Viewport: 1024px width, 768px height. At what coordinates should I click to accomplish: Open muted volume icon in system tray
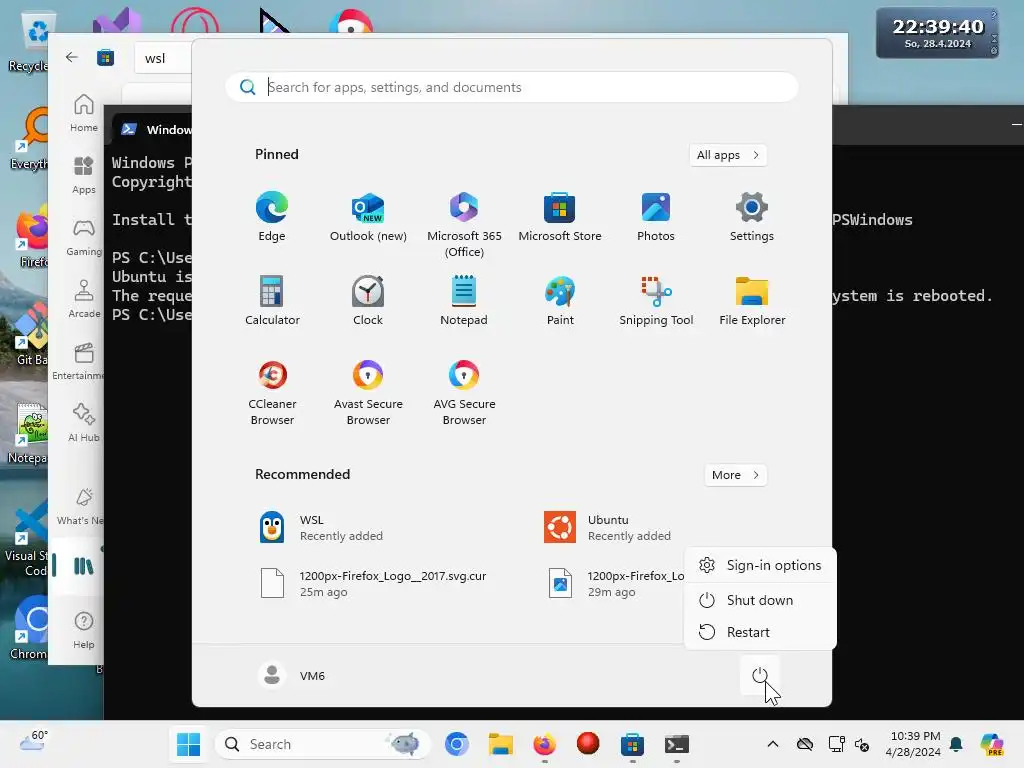pyautogui.click(x=862, y=744)
